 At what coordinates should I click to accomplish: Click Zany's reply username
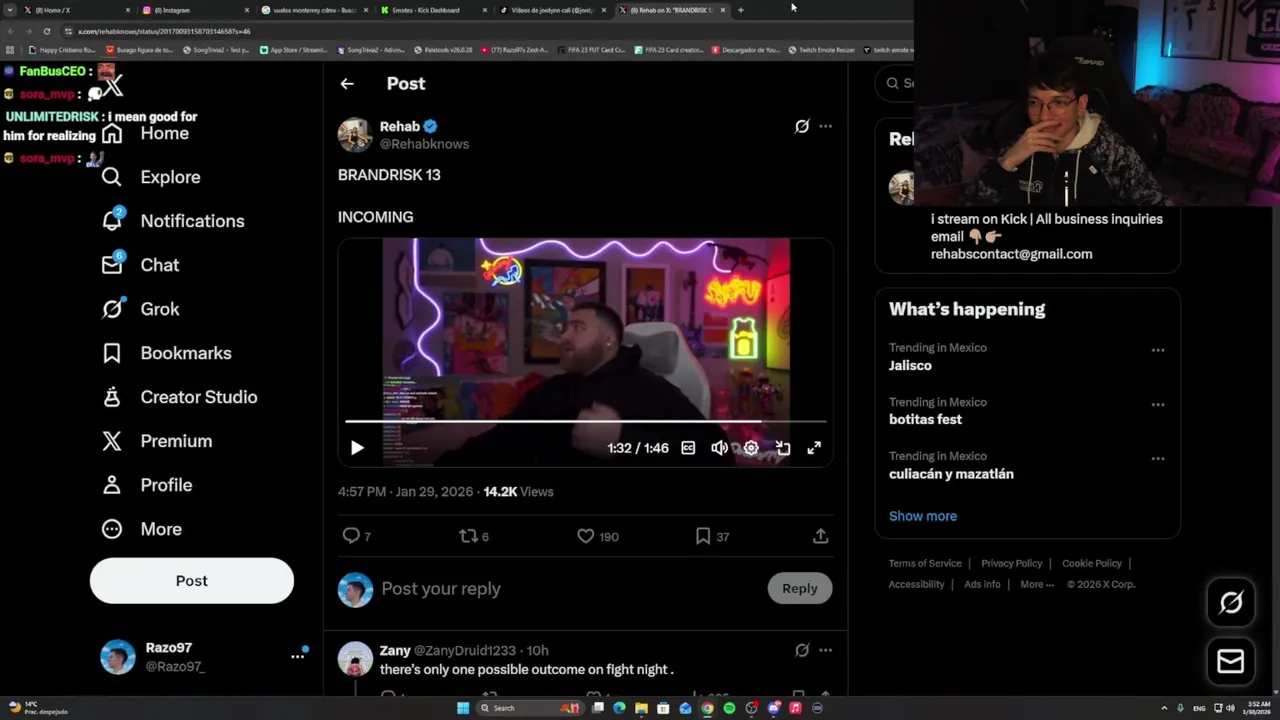(395, 650)
